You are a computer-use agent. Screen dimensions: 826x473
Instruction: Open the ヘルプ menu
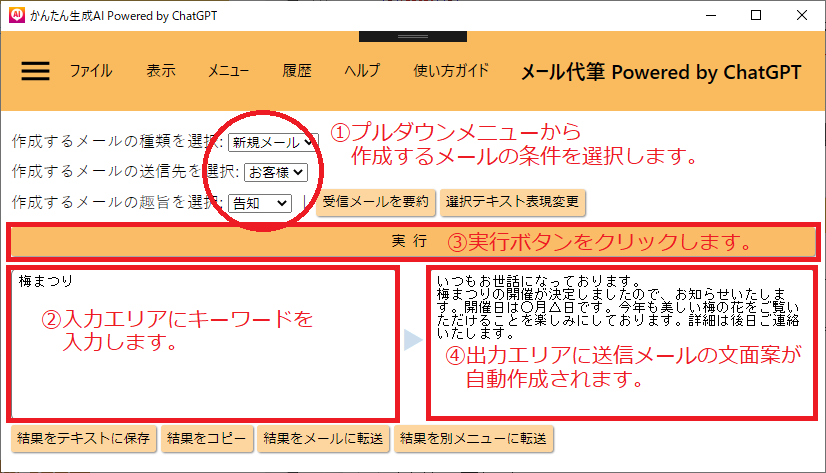362,71
